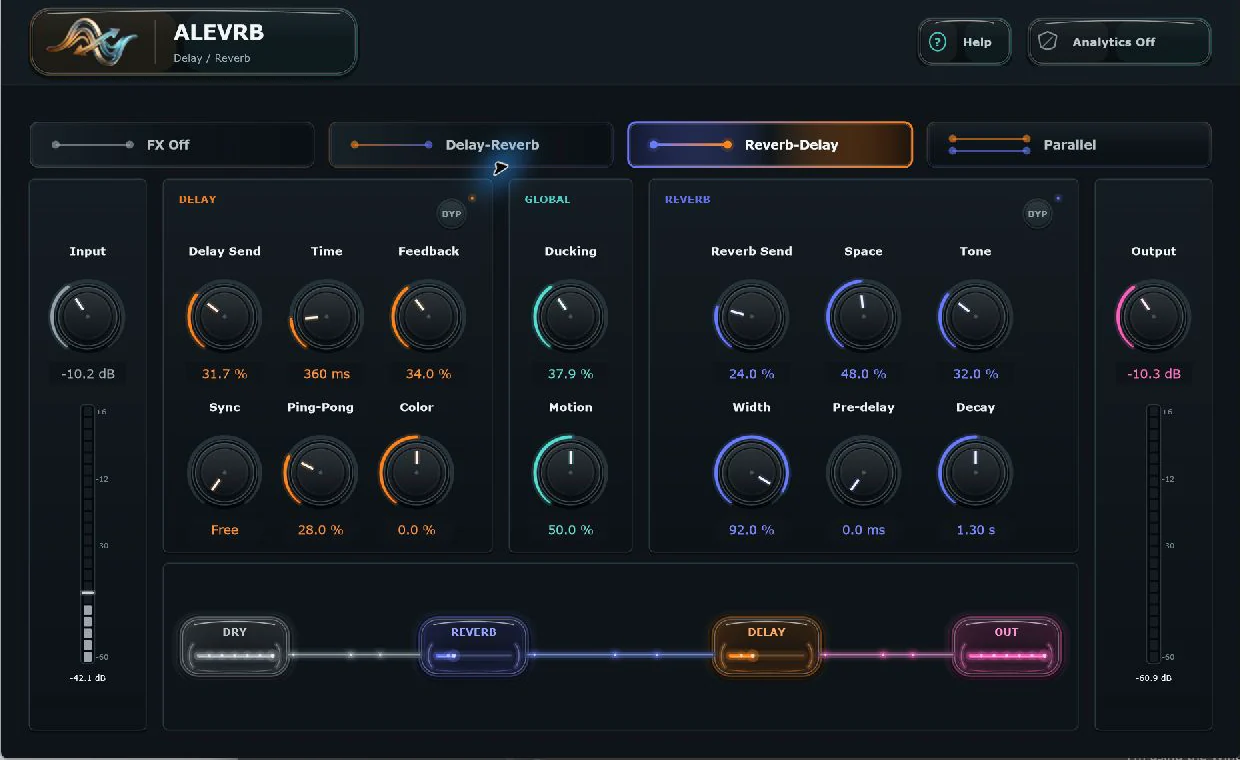Click the 48.0 % Space value

tap(863, 374)
